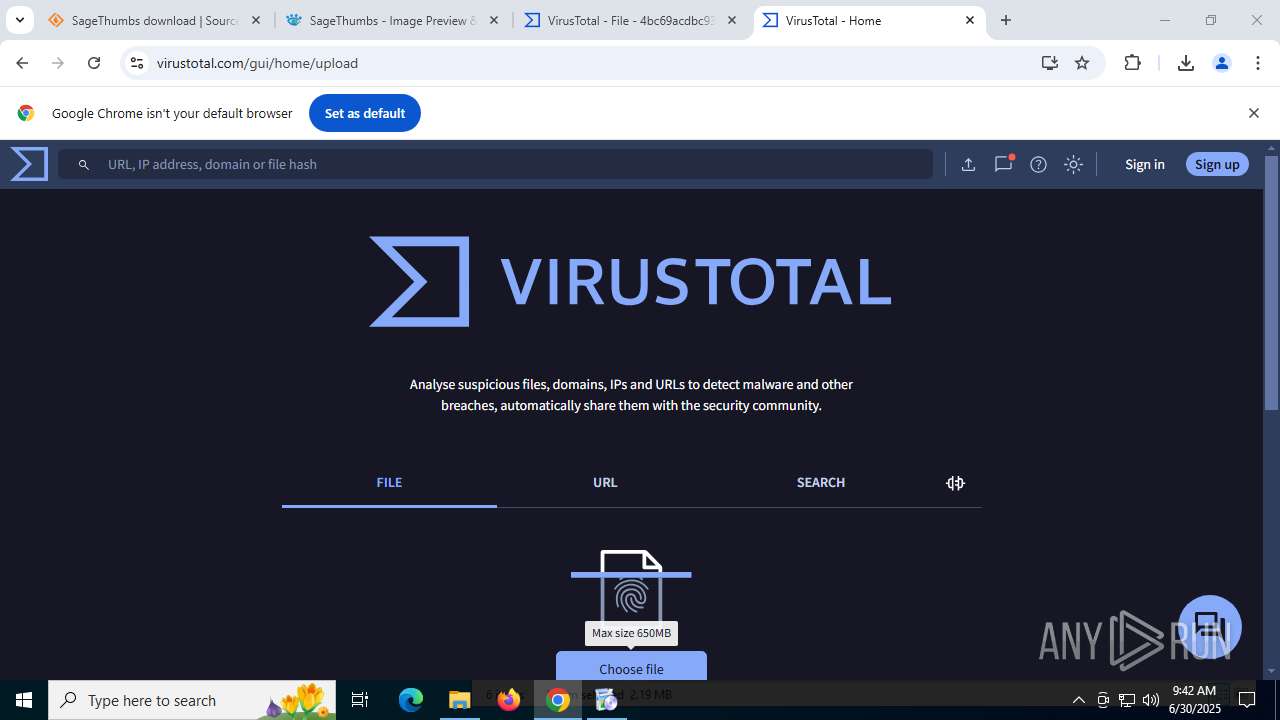Click the volume speaker tray icon

[x=1151, y=700]
